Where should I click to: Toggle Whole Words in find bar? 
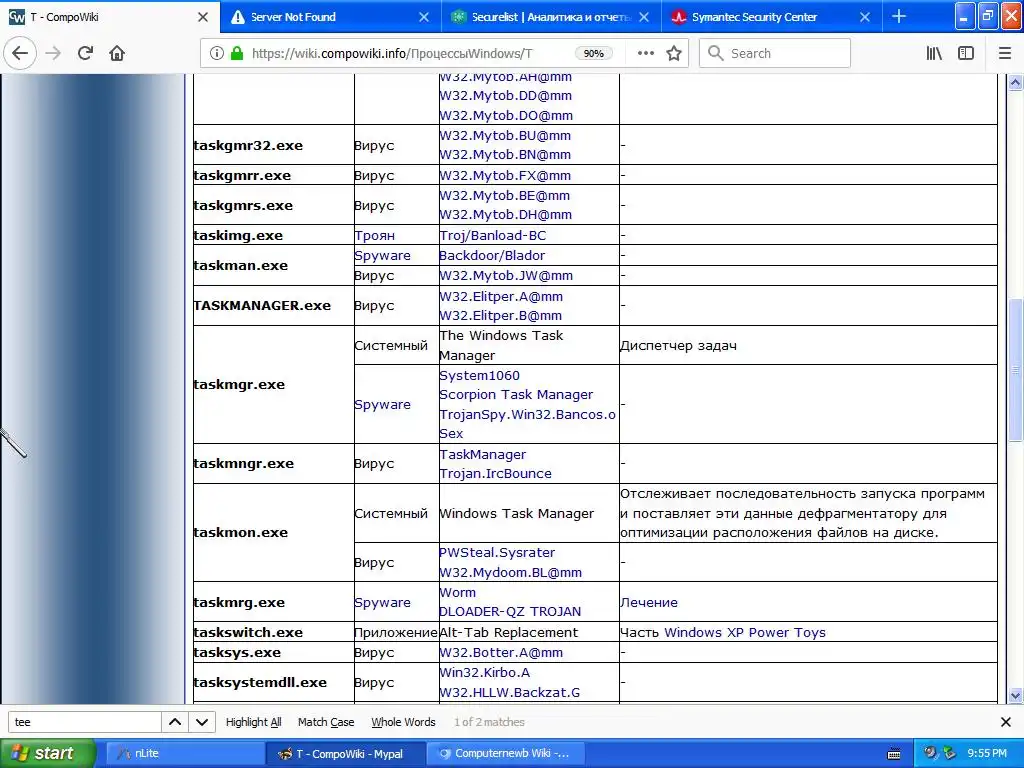(x=403, y=722)
